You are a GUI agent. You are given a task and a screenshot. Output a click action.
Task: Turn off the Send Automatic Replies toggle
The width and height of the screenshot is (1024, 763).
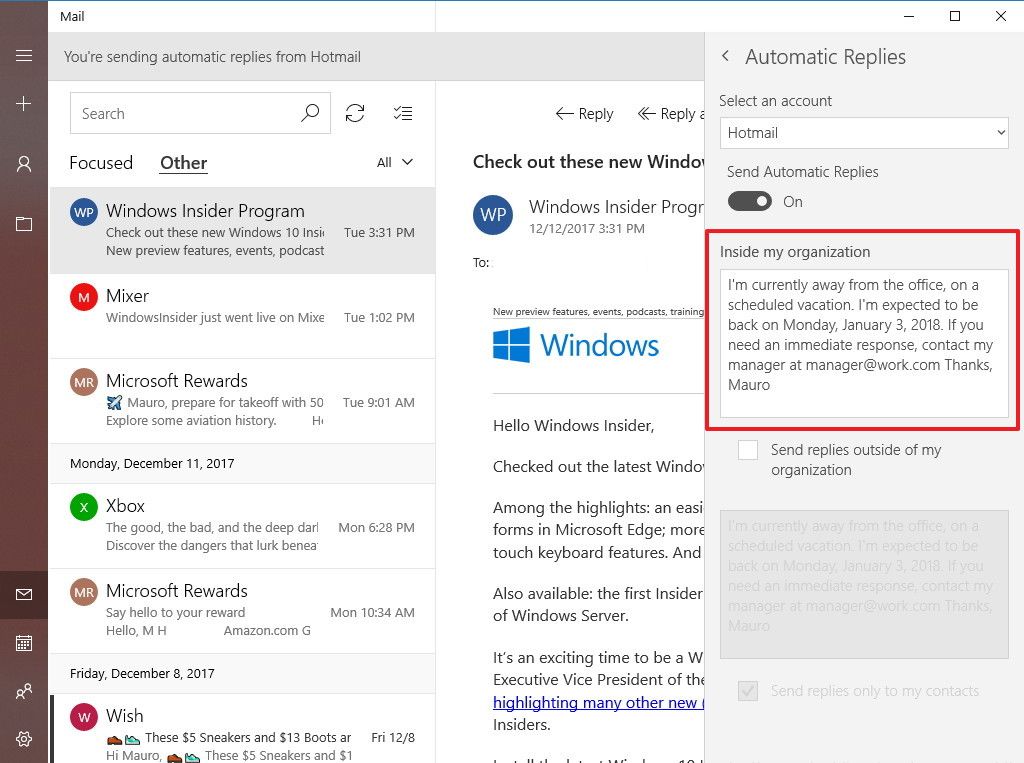pyautogui.click(x=749, y=201)
